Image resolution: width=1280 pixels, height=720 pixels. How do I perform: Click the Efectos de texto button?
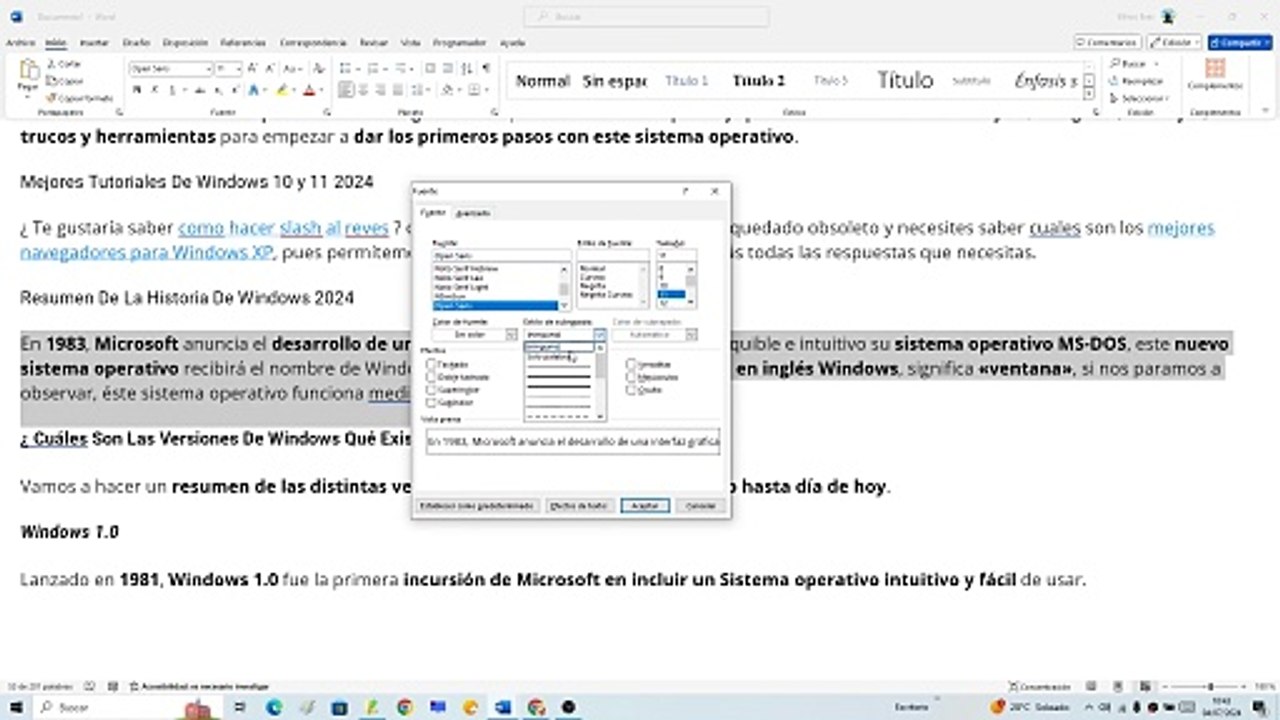580,506
